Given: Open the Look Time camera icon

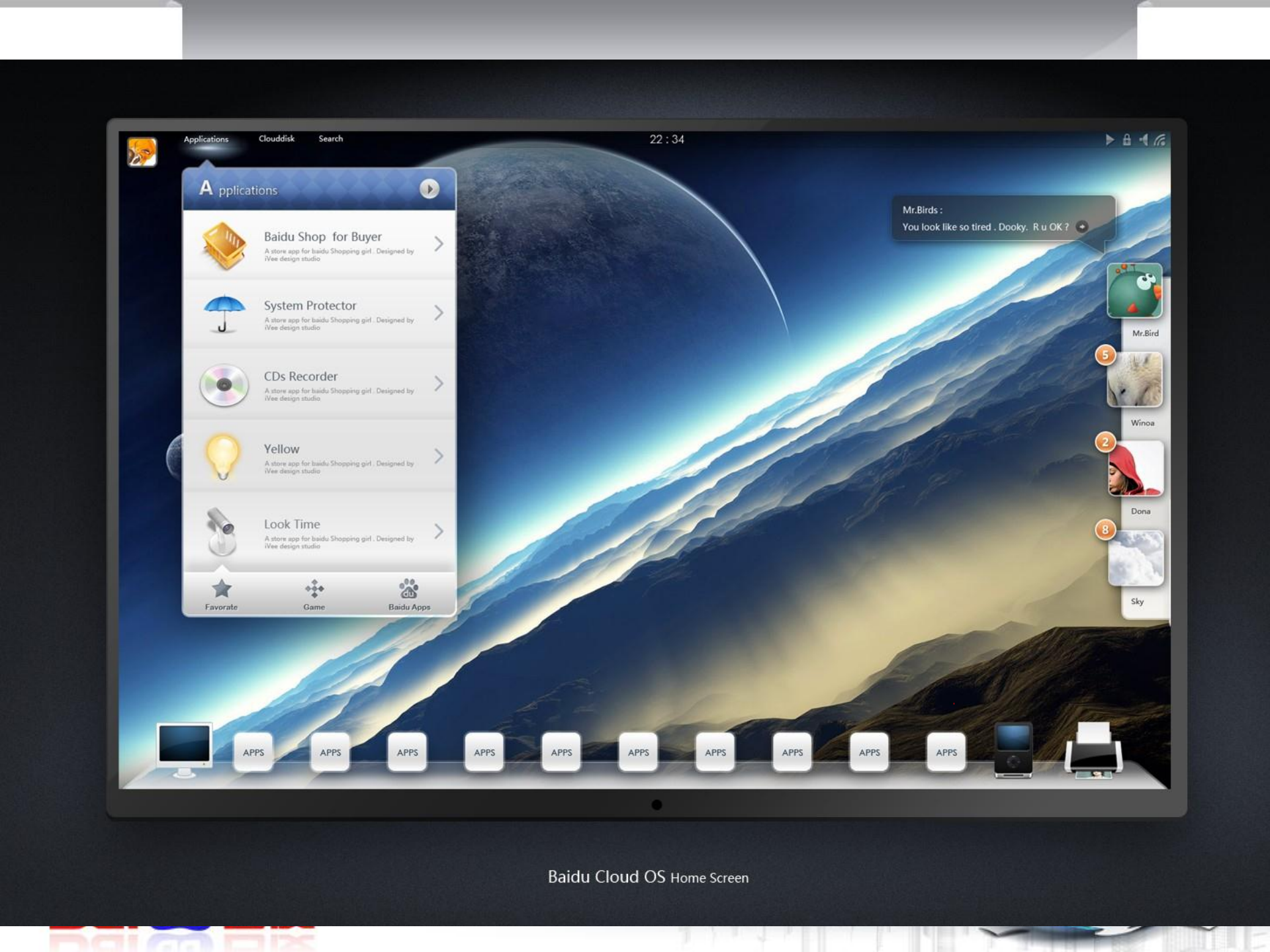Looking at the screenshot, I should click(x=221, y=531).
